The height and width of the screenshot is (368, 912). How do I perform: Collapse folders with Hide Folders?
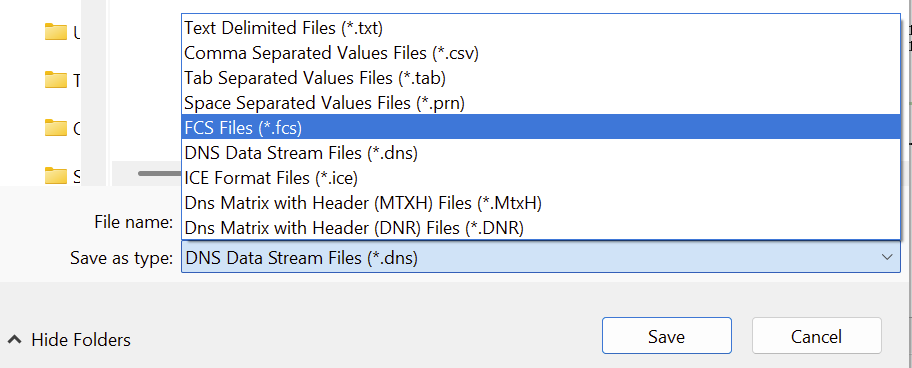pos(69,340)
